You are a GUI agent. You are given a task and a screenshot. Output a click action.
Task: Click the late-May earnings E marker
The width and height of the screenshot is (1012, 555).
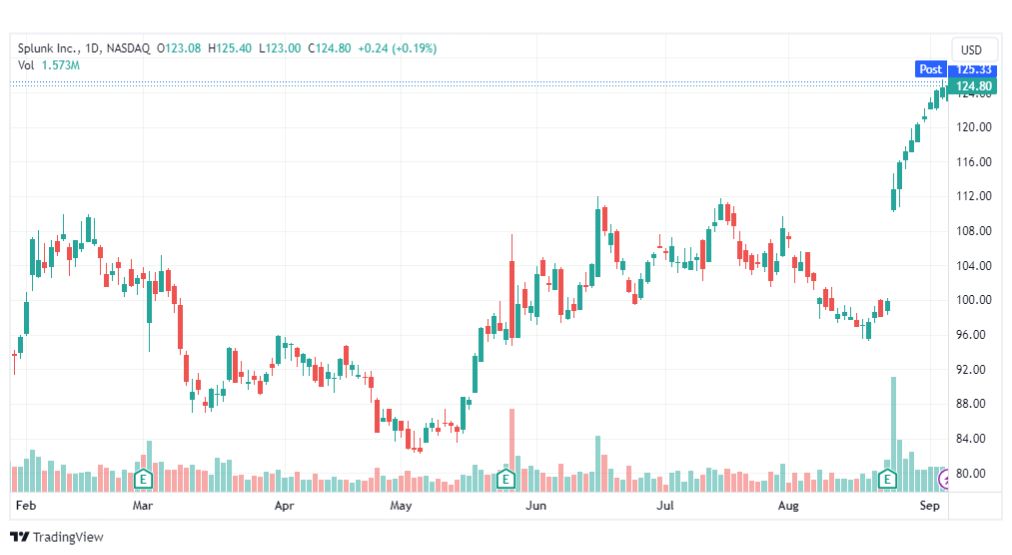[505, 479]
